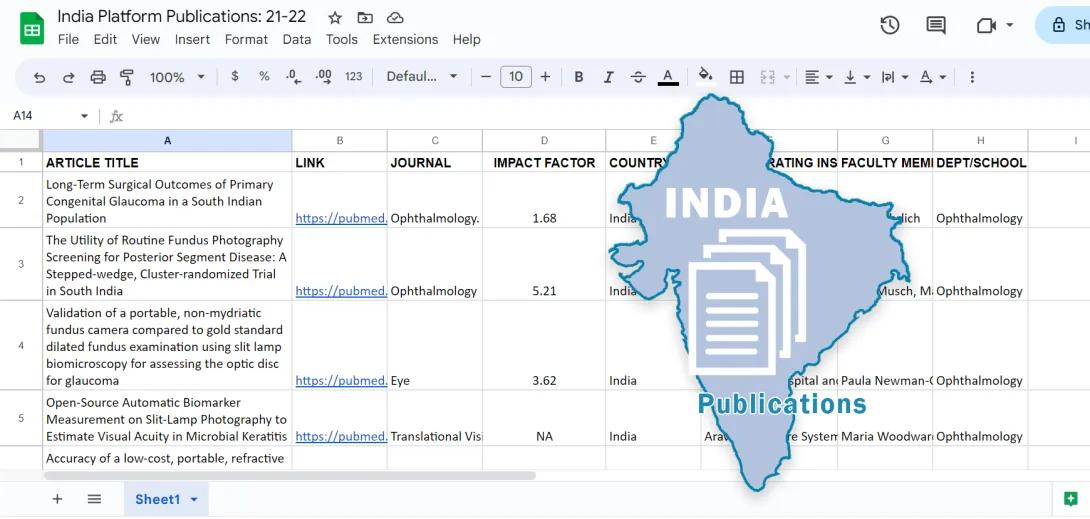Print the spreadsheet
1090x519 pixels.
[x=98, y=77]
